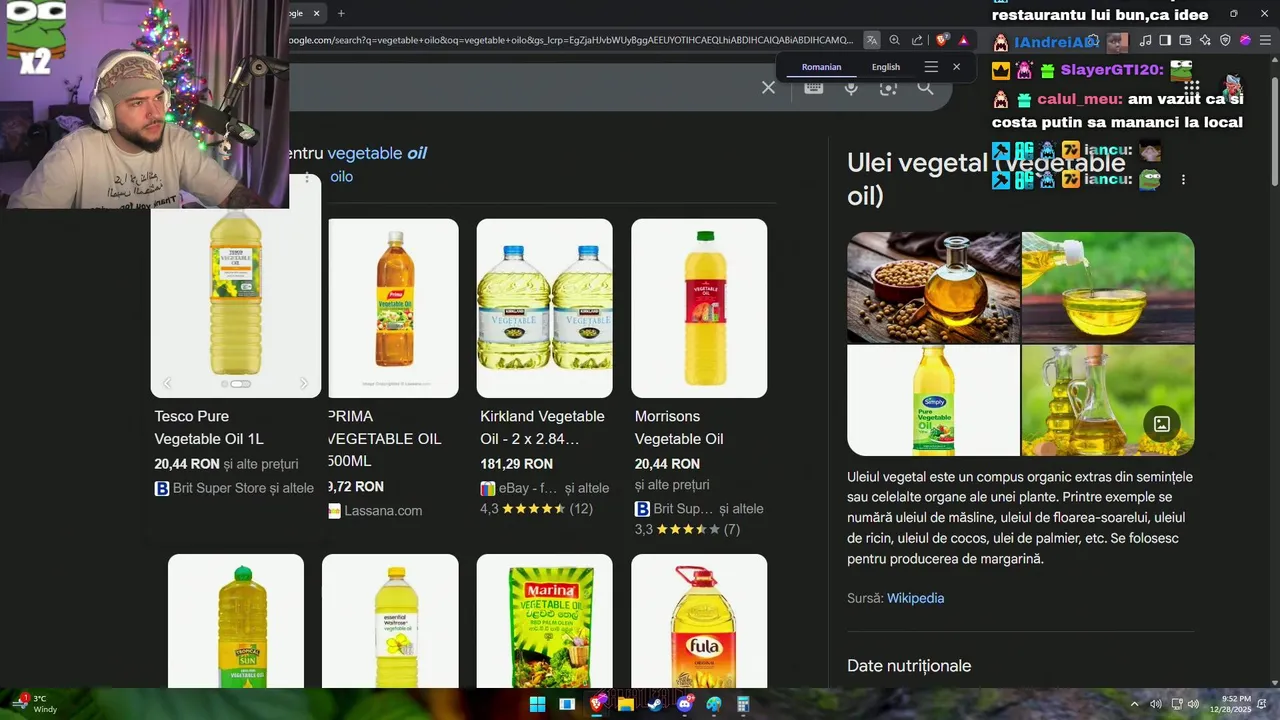Open the knowledge panel more options dots
This screenshot has width=1280, height=720.
pos(1183,180)
